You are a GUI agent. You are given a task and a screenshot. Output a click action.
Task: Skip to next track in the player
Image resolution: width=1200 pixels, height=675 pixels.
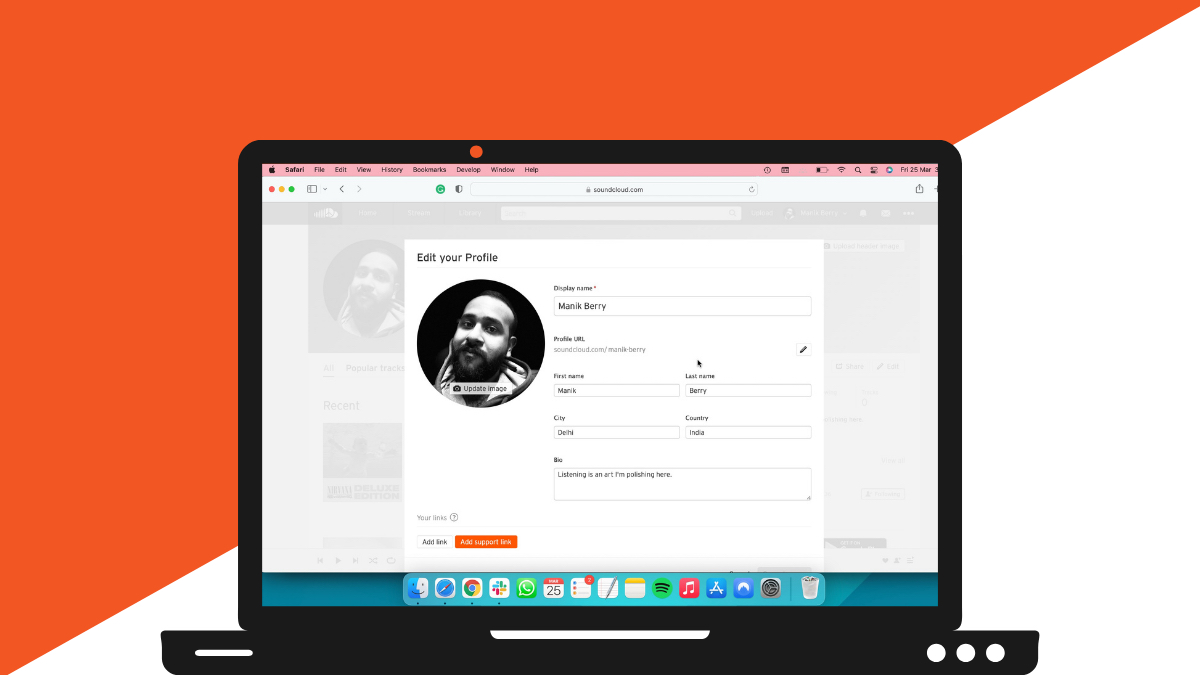(x=355, y=560)
